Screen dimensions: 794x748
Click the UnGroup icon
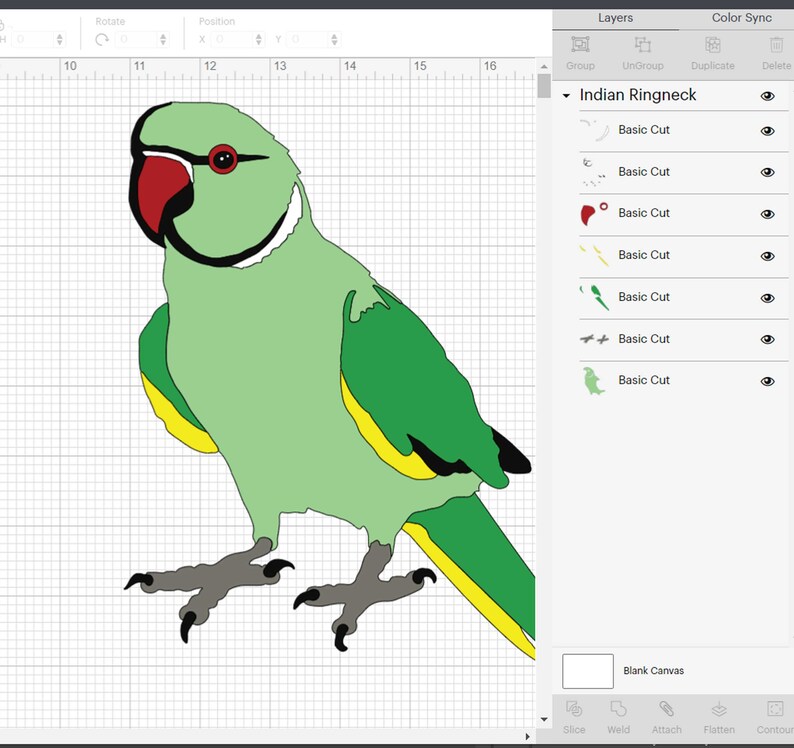pyautogui.click(x=643, y=45)
